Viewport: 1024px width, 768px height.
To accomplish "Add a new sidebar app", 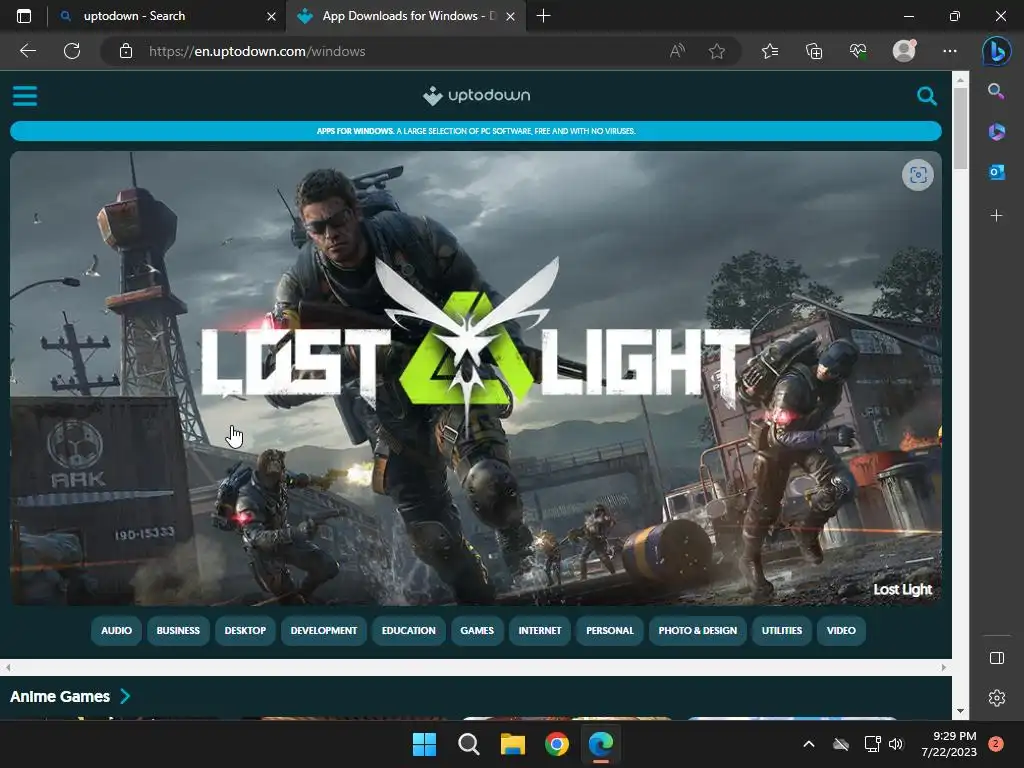I will (x=996, y=216).
